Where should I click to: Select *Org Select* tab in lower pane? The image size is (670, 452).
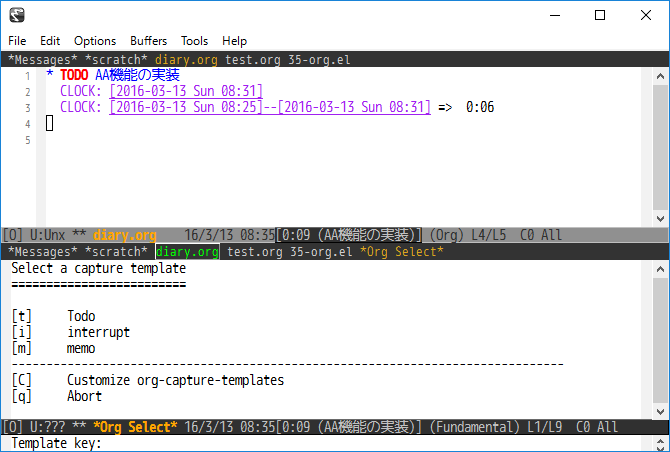[402, 252]
